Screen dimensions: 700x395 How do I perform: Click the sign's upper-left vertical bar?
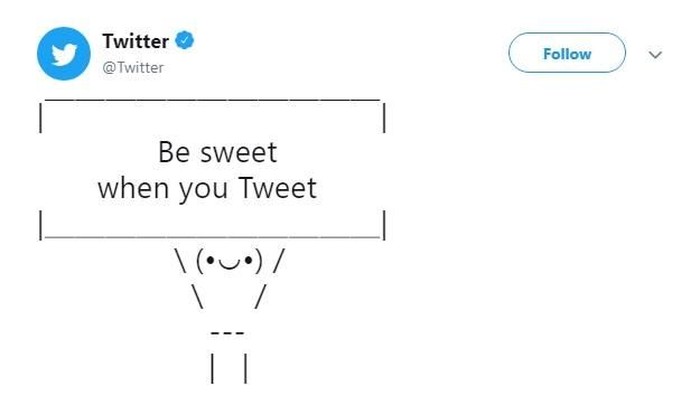[41, 118]
